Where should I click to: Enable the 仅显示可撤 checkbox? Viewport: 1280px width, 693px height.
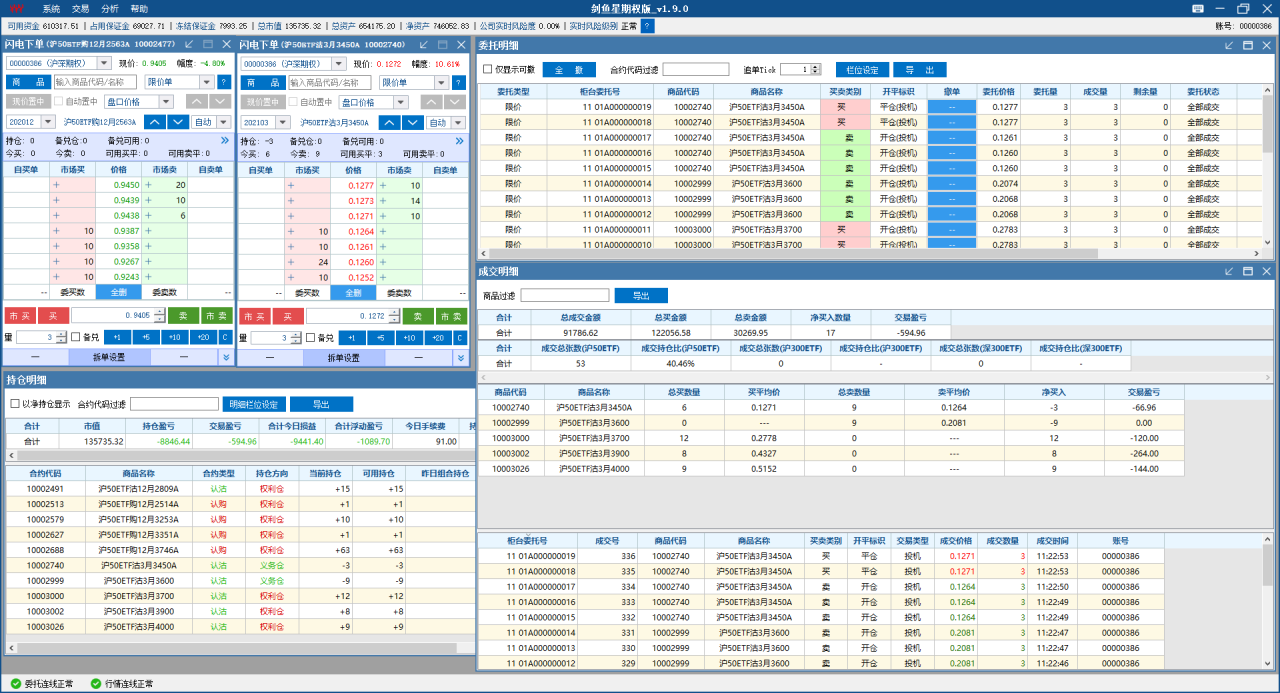tap(488, 70)
